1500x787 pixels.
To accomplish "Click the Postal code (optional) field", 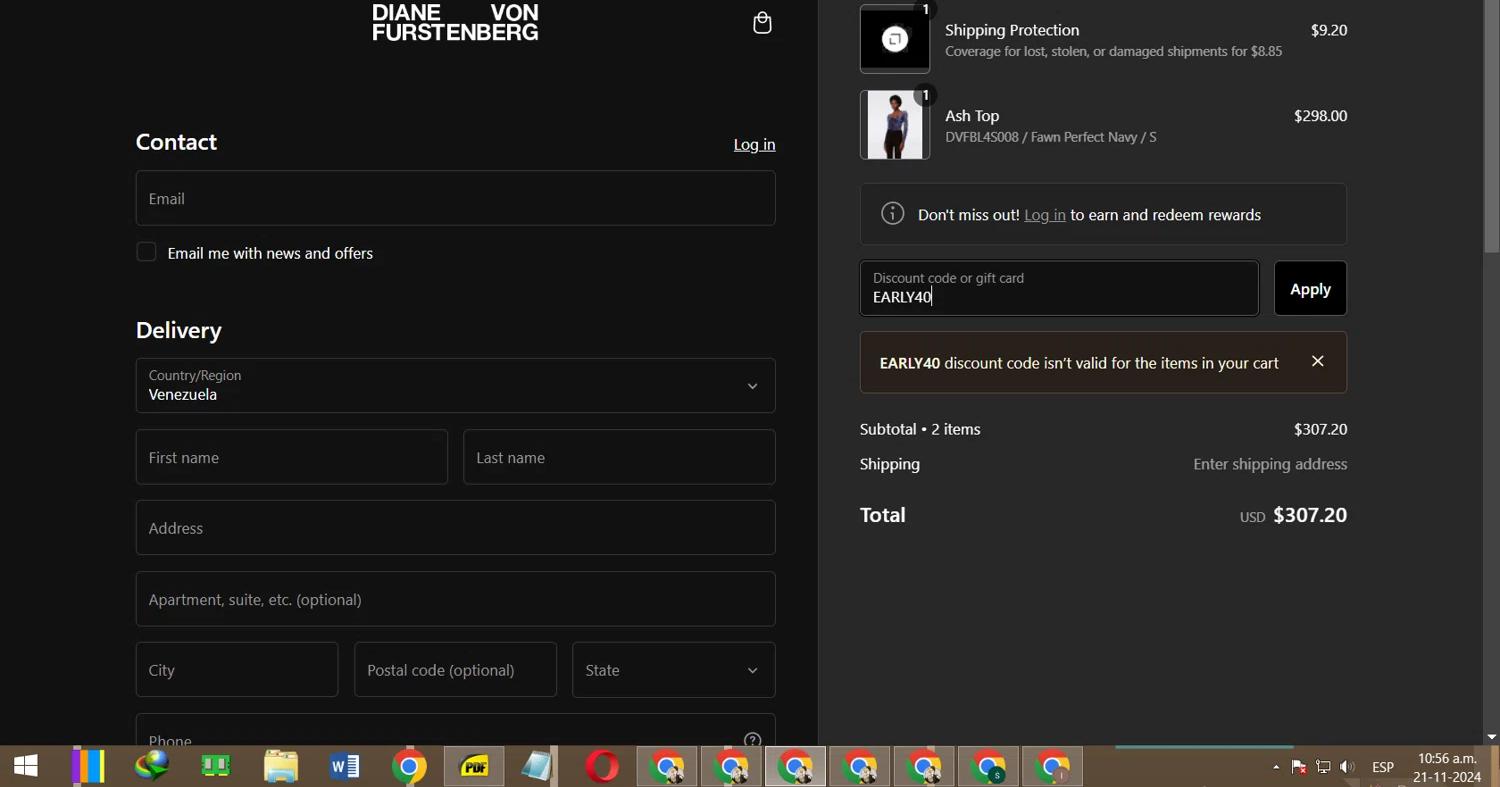I will click(x=455, y=670).
